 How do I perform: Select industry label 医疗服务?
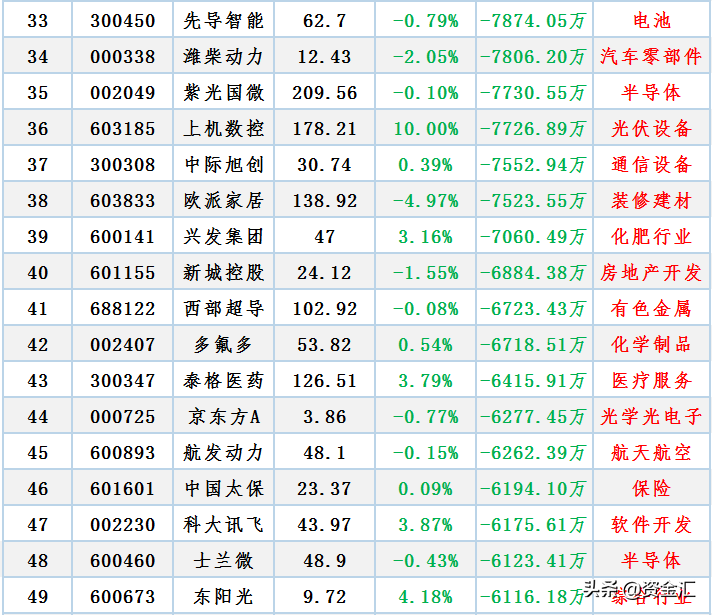[x=652, y=381]
